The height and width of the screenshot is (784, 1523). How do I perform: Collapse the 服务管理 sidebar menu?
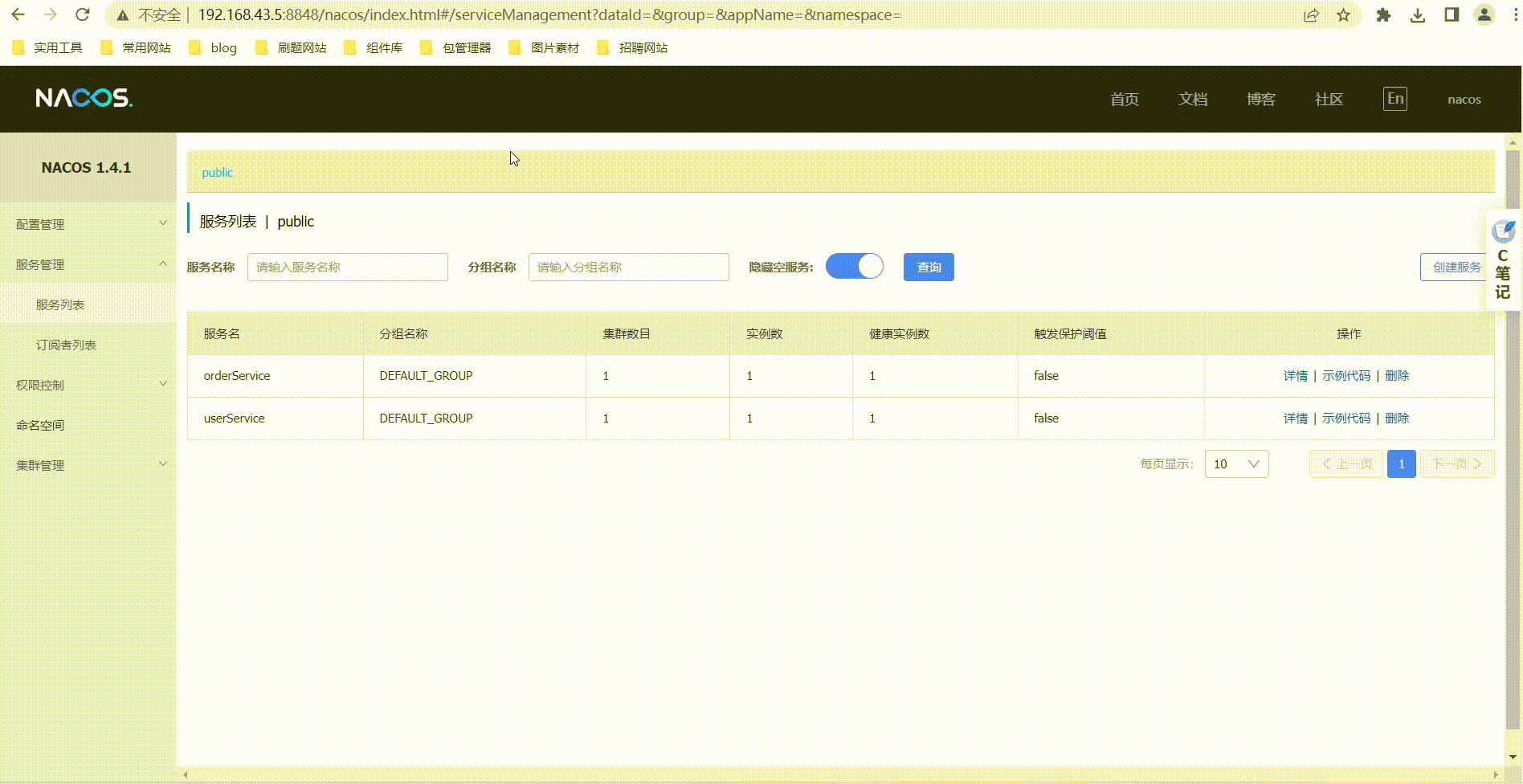88,264
